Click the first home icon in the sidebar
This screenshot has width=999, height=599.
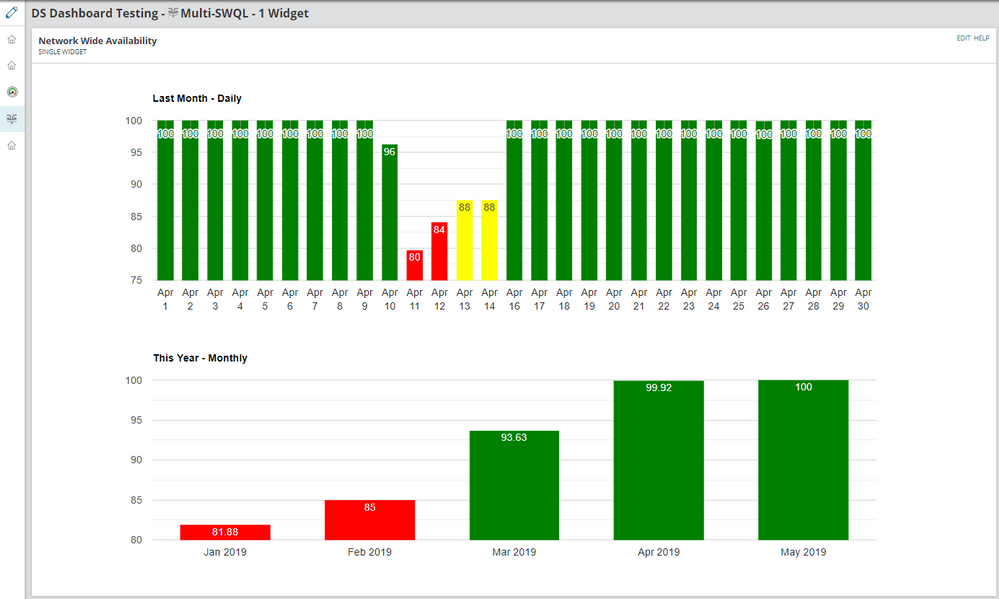point(11,39)
